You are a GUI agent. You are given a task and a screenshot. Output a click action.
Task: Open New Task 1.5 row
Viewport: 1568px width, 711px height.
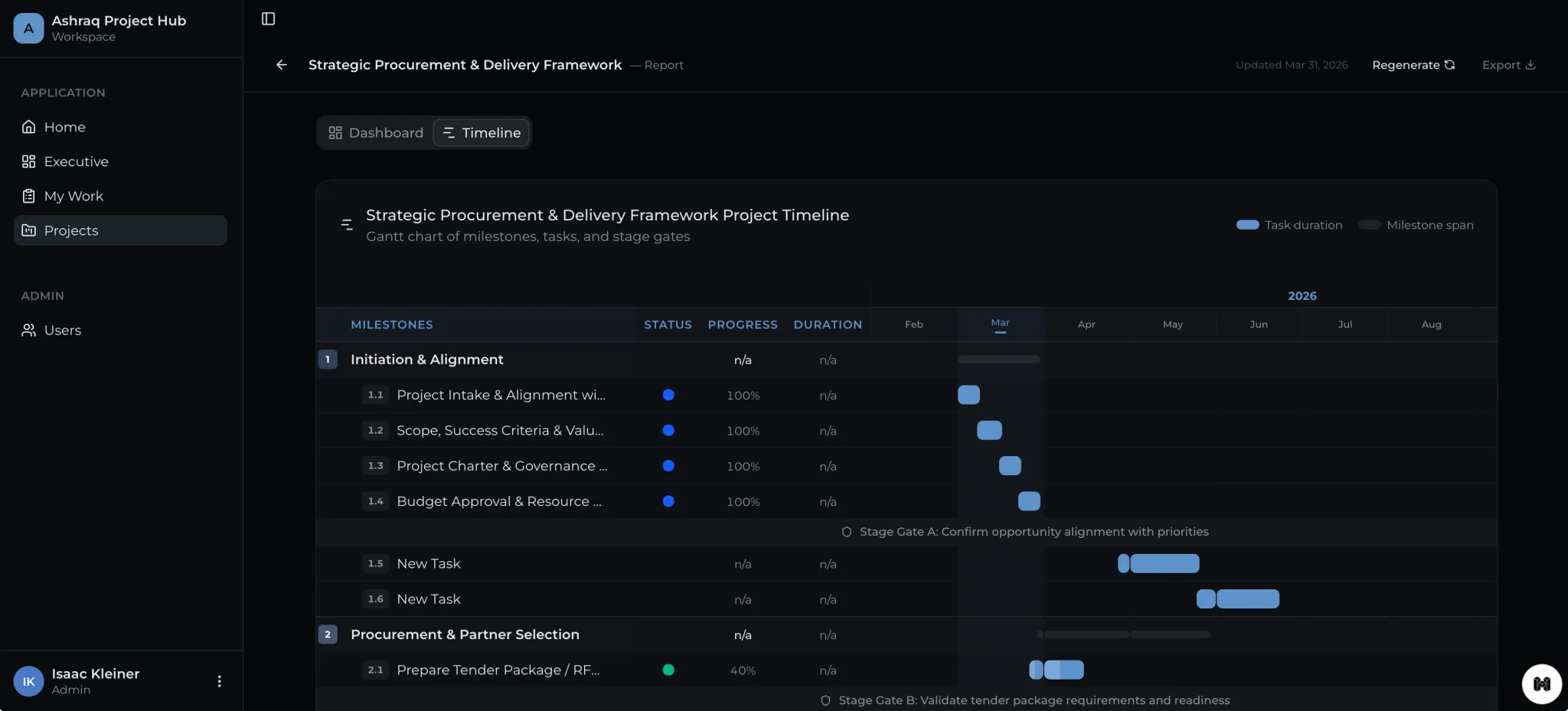click(429, 564)
